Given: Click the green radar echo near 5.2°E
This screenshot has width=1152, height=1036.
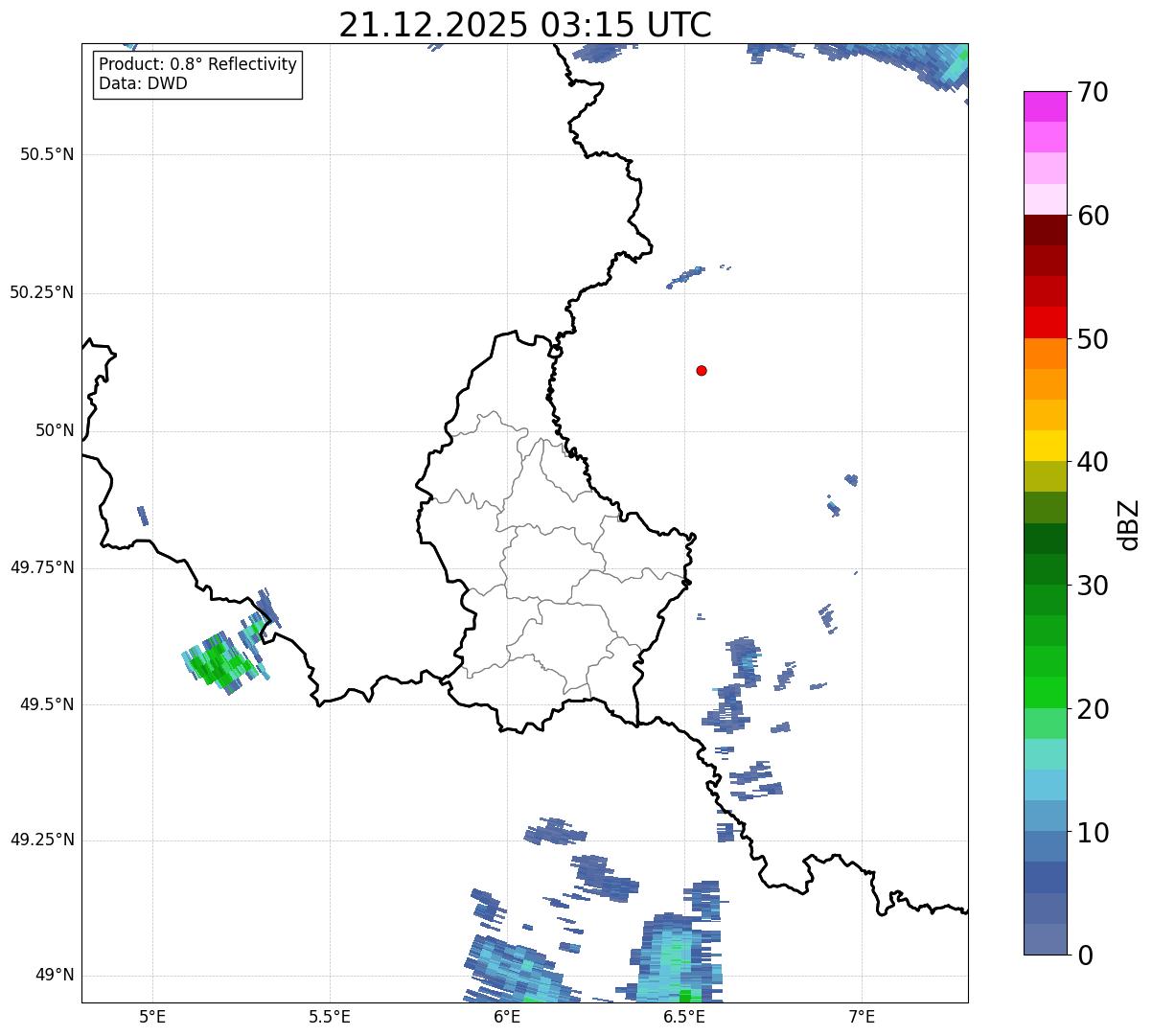Looking at the screenshot, I should pos(220,661).
